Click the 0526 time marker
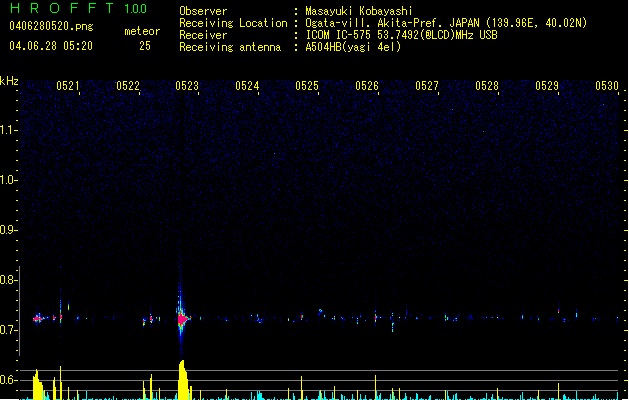 pyautogui.click(x=367, y=86)
